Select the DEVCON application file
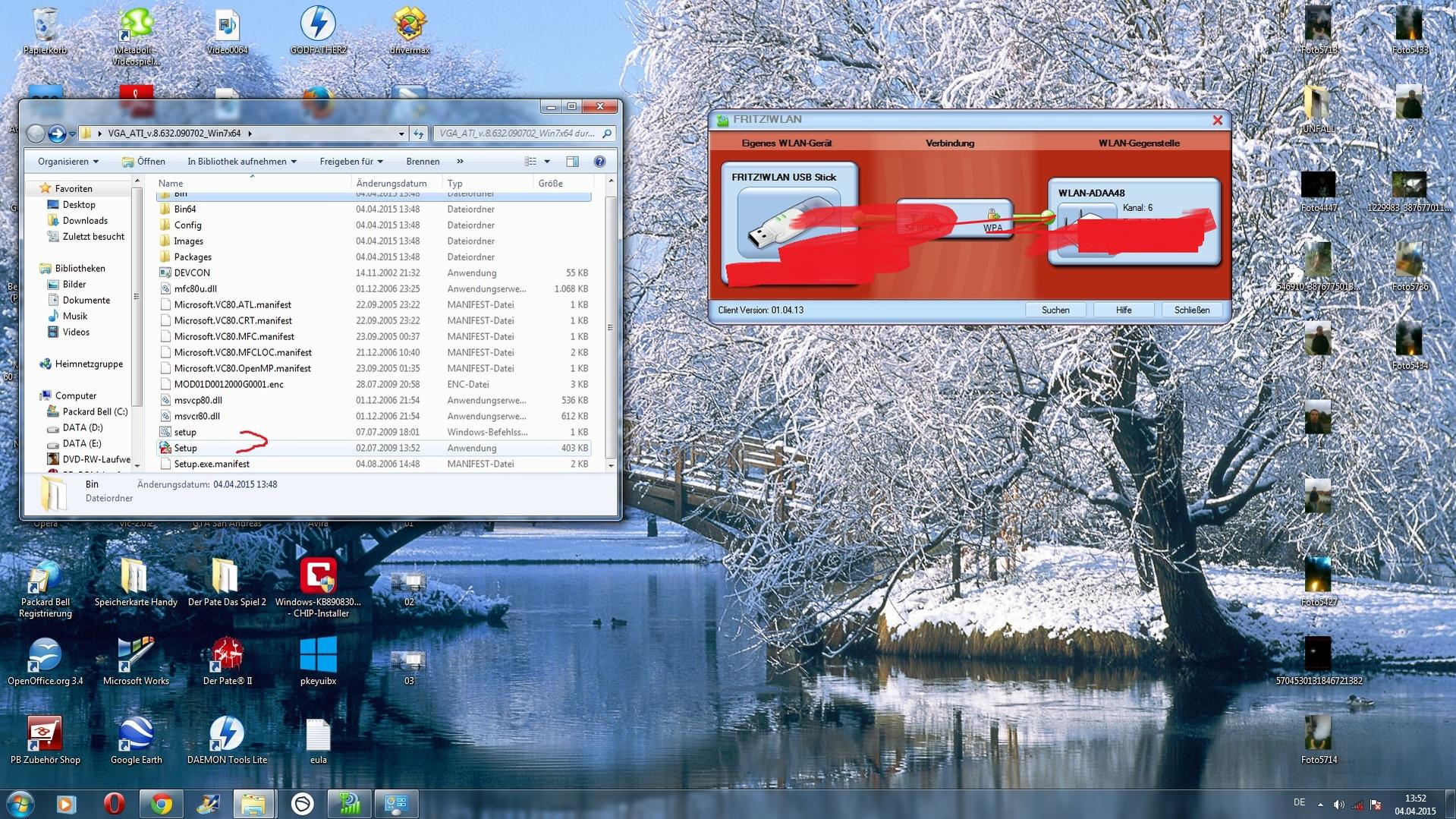Viewport: 1456px width, 819px height. click(373, 273)
